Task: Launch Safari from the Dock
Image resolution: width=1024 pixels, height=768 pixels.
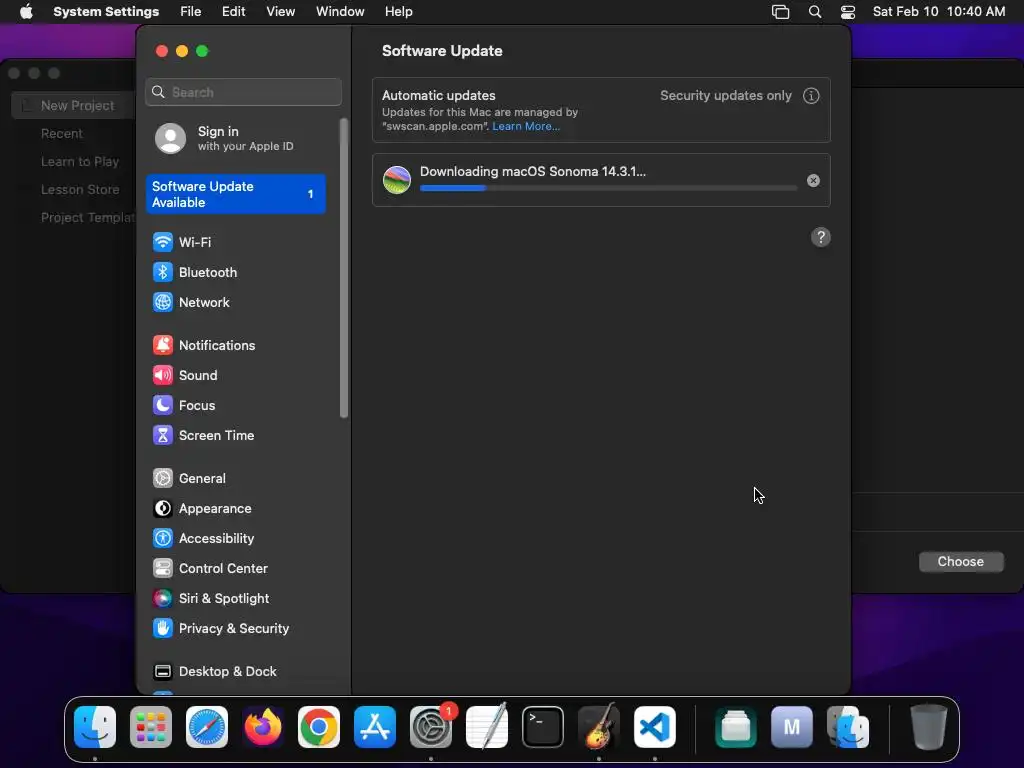Action: tap(207, 727)
